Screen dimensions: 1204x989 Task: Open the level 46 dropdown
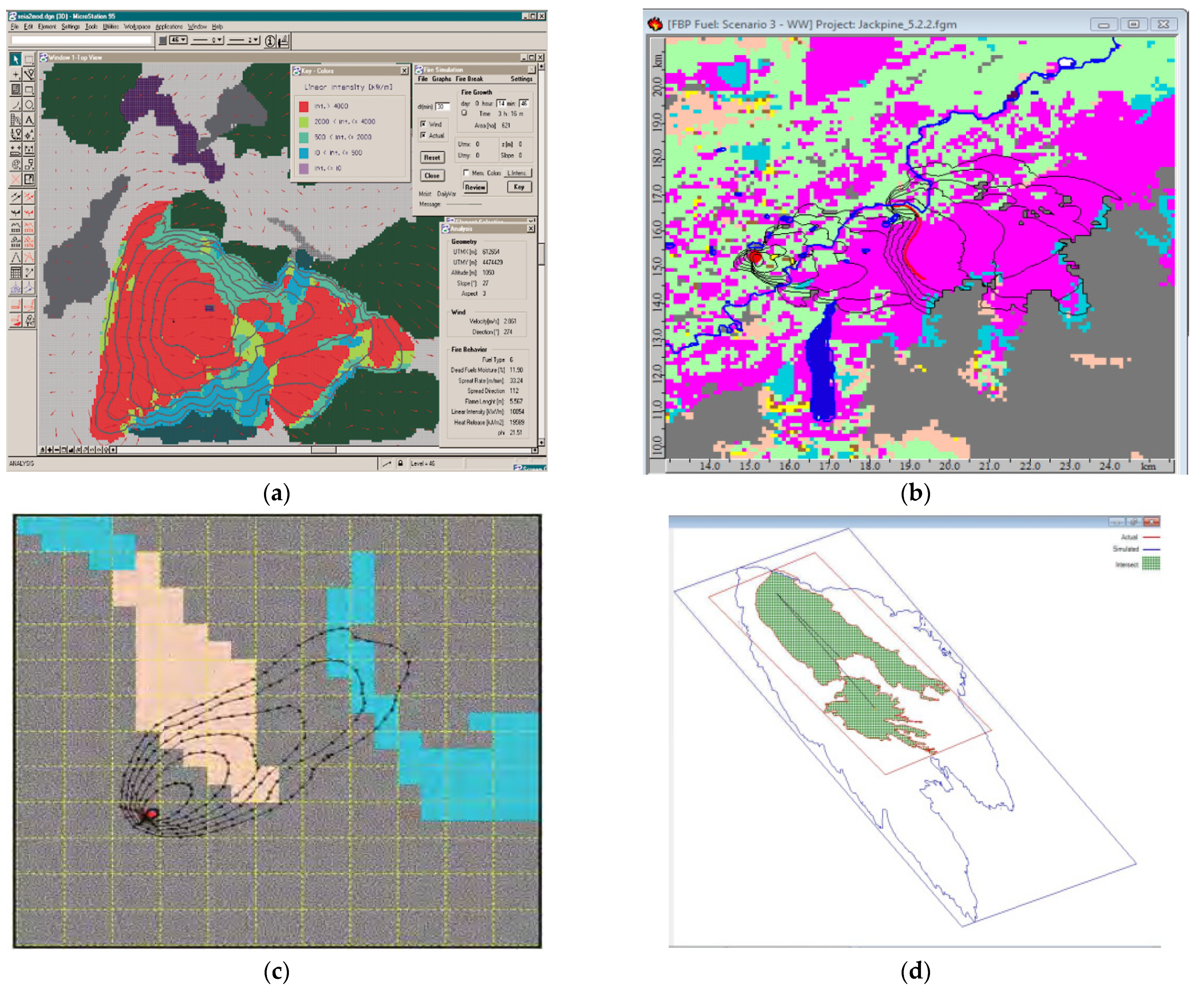pos(178,40)
